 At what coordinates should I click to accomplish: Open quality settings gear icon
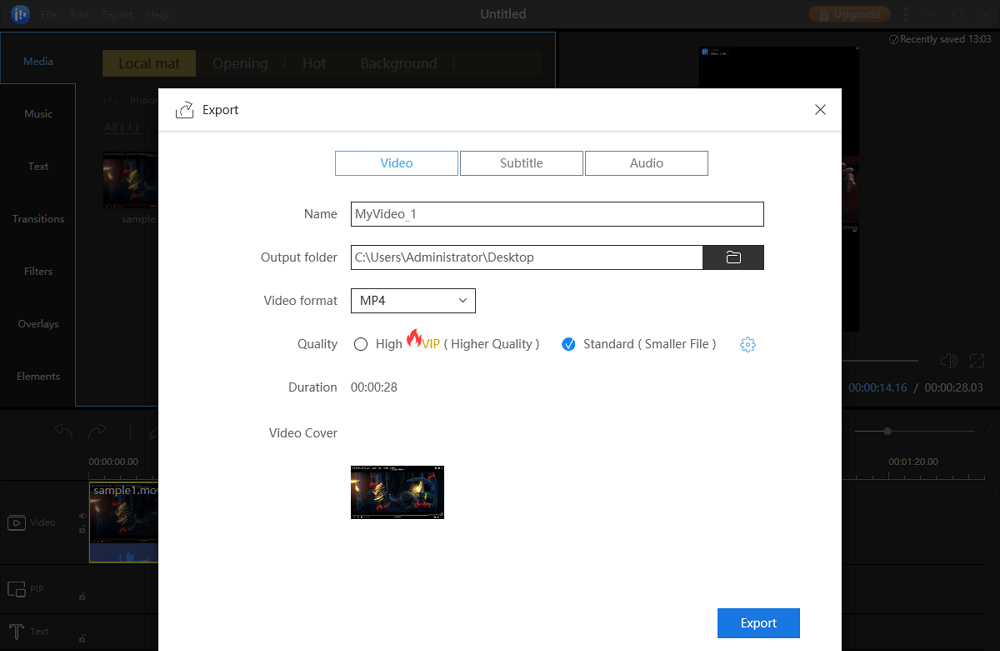pos(748,344)
